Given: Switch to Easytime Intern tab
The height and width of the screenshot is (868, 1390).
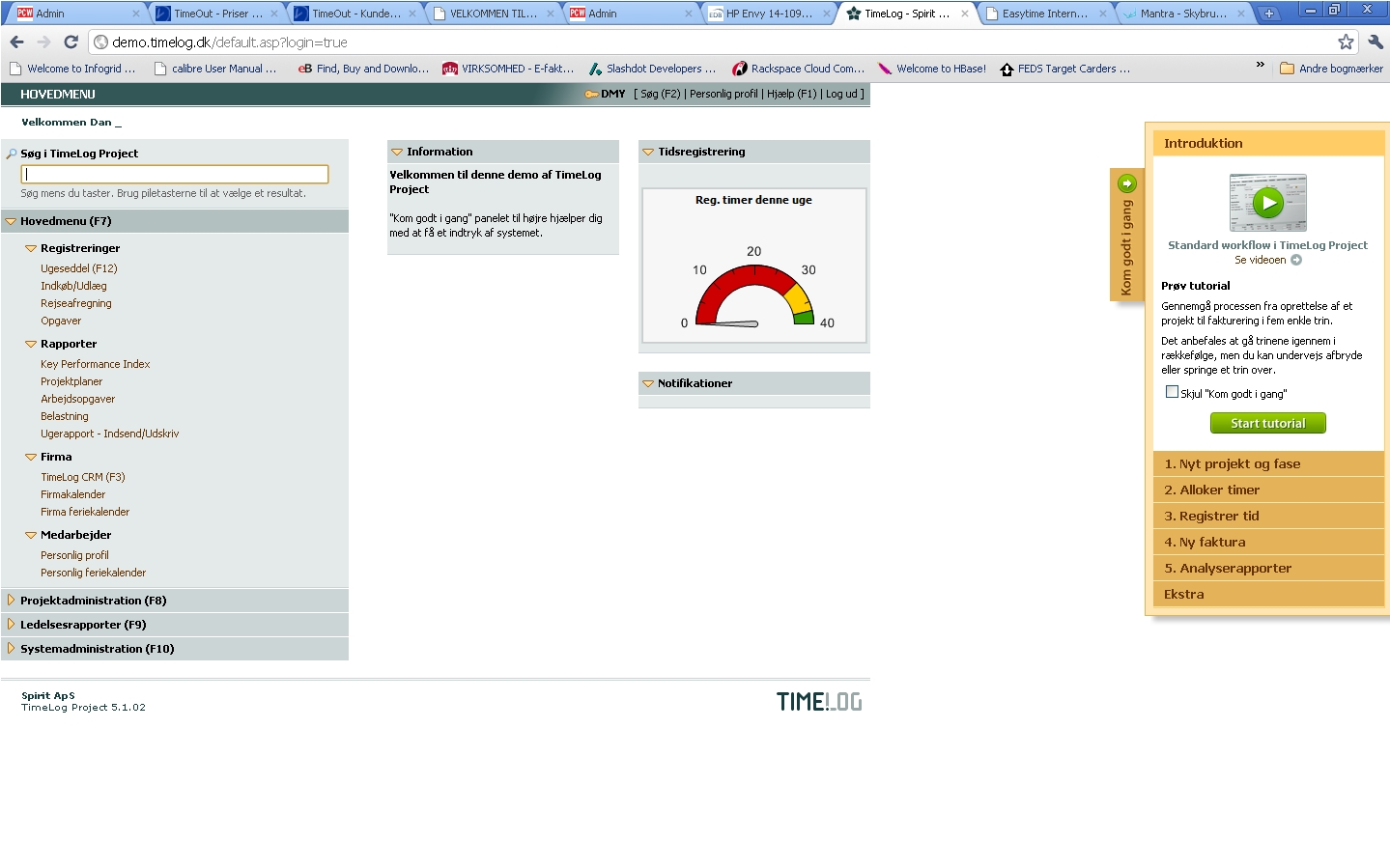Looking at the screenshot, I should [1045, 14].
